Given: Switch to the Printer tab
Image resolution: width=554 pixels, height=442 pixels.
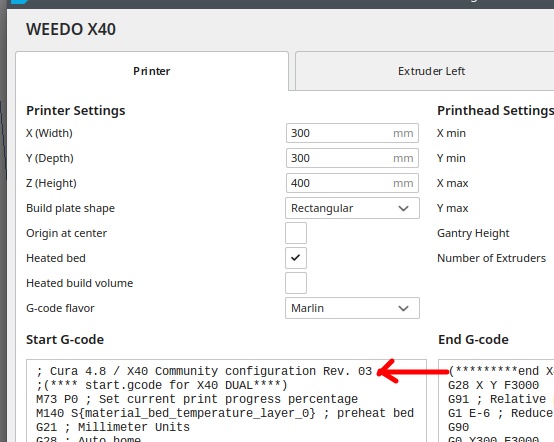Looking at the screenshot, I should [152, 71].
